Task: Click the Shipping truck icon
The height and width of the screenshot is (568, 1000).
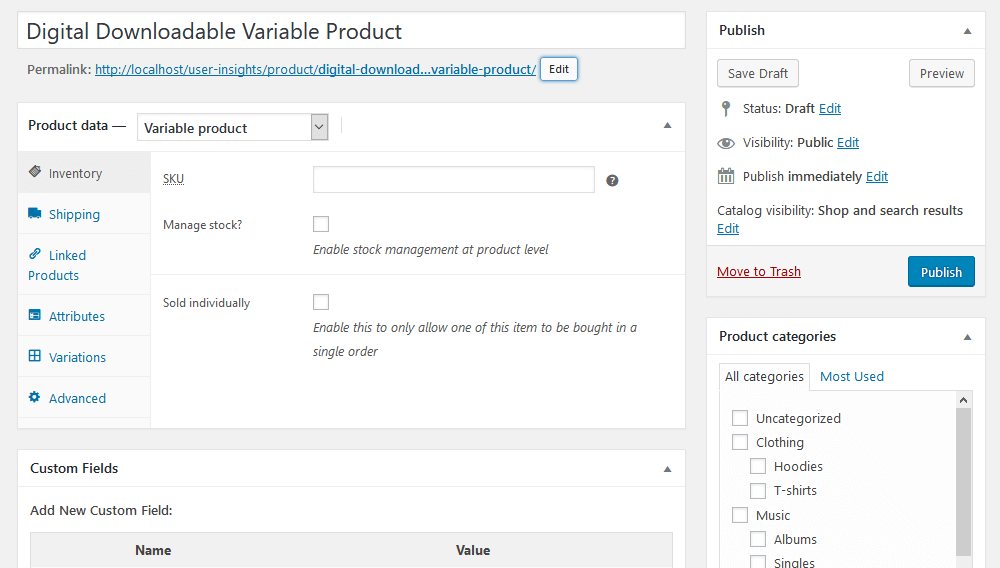Action: point(35,214)
